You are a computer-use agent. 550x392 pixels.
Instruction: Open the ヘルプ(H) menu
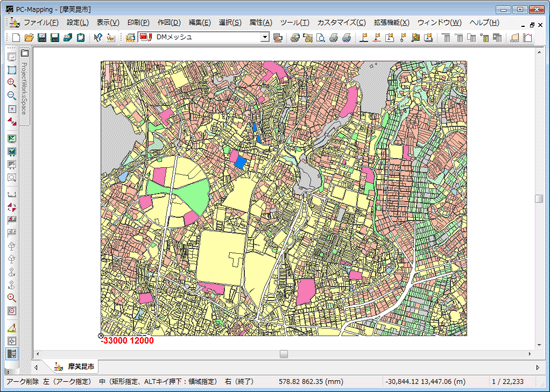tap(484, 23)
